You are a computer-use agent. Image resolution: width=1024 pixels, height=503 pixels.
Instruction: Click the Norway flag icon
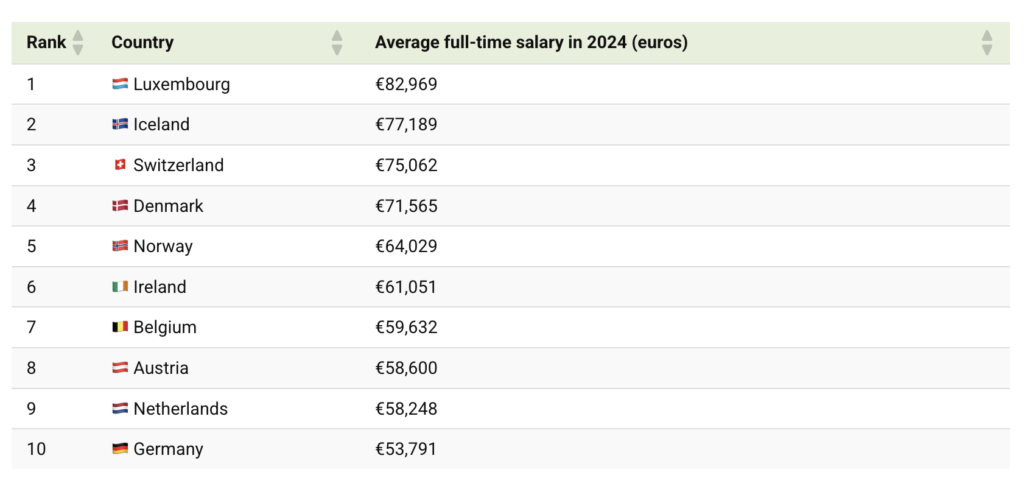click(120, 246)
